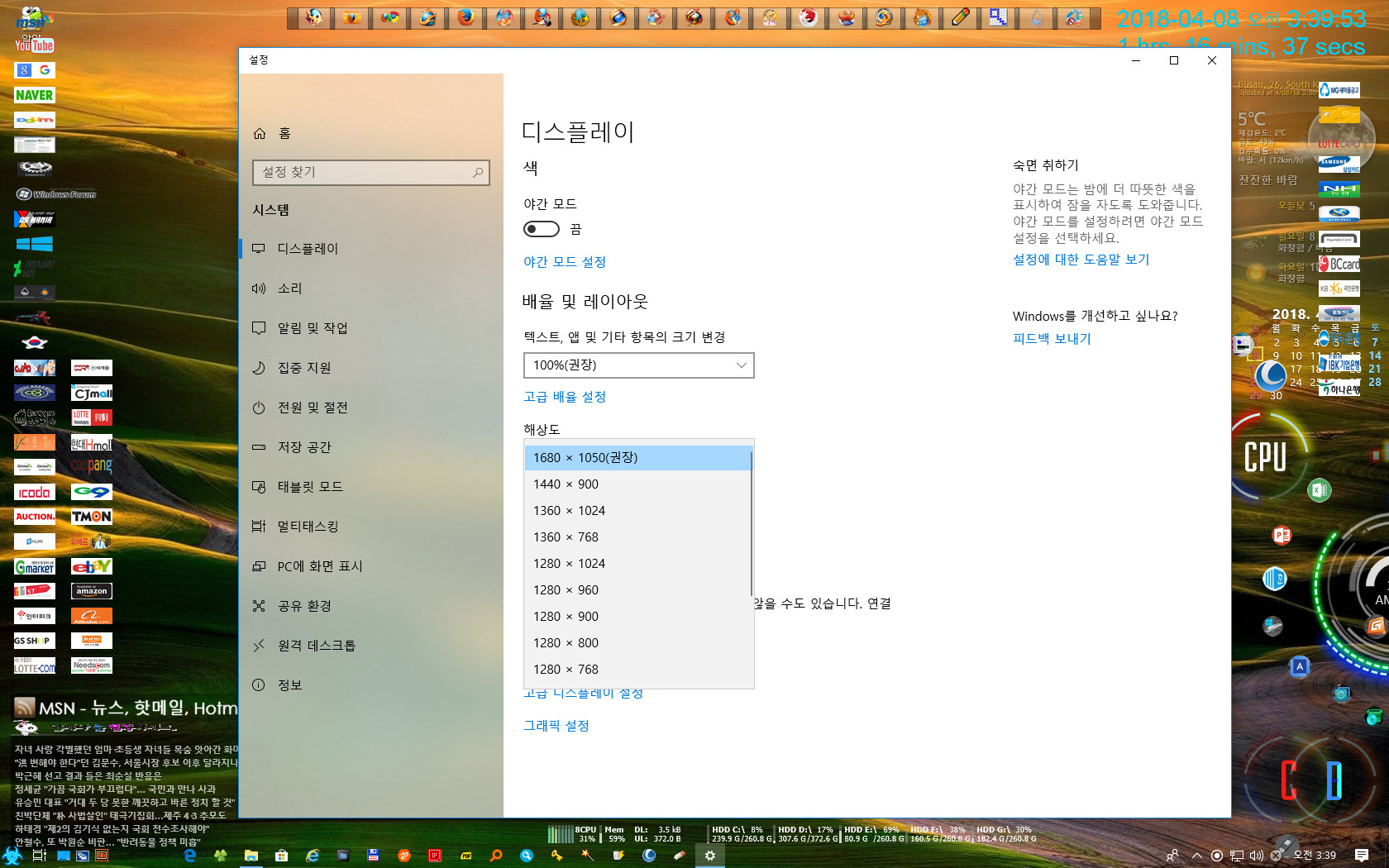Viewport: 1389px width, 868px height.
Task: Open the BCcard shortcut on the right
Action: [x=1339, y=265]
